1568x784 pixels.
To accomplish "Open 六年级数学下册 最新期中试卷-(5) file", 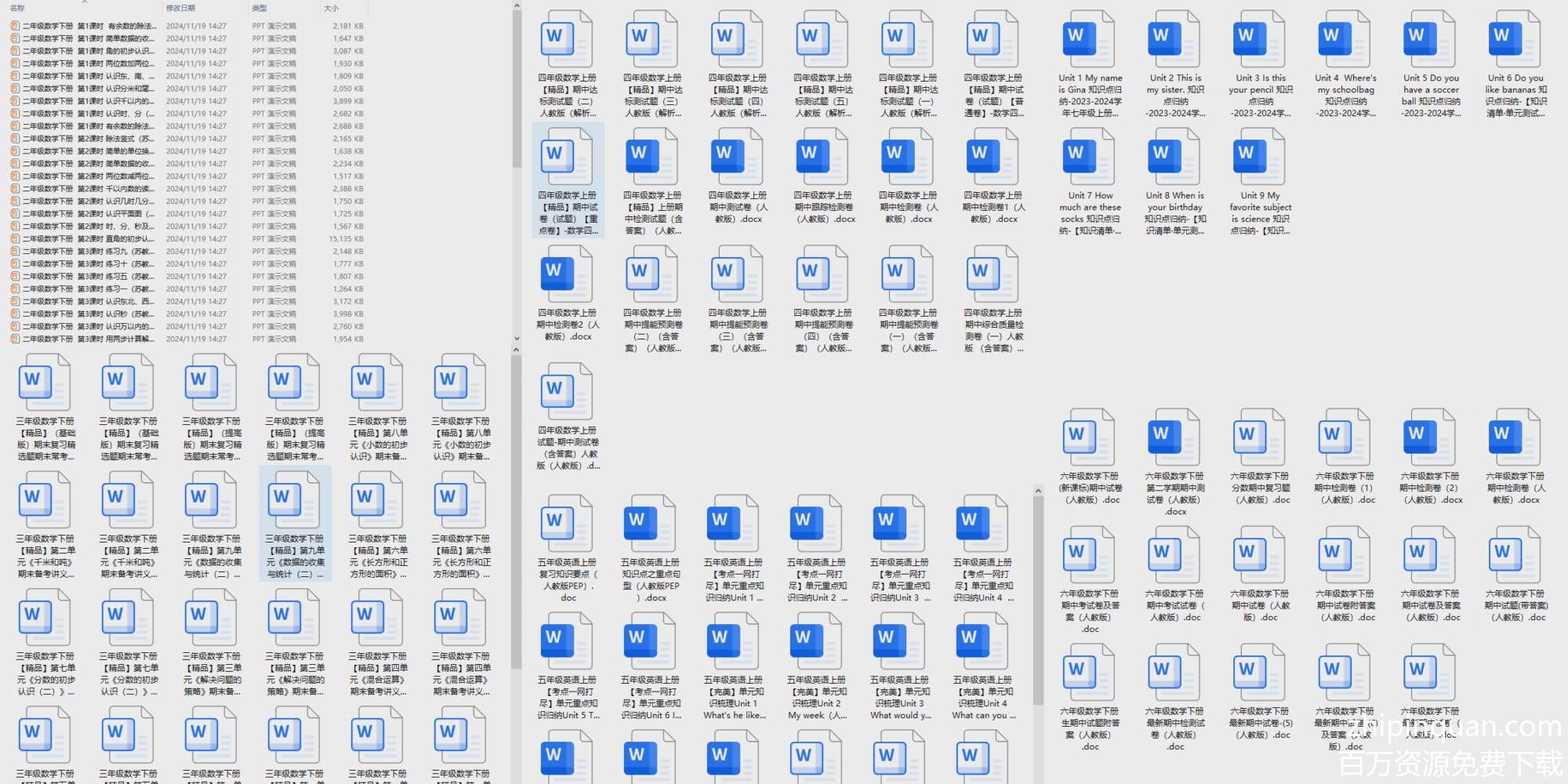I will pyautogui.click(x=1260, y=692).
